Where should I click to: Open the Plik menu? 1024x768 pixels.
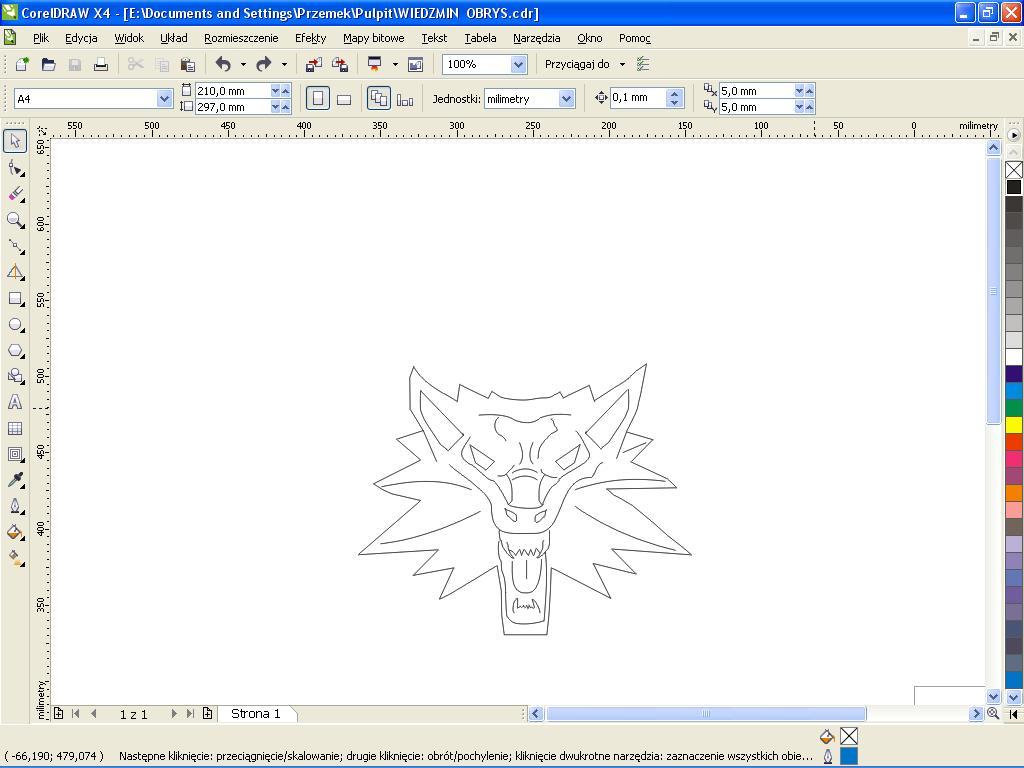pos(40,38)
